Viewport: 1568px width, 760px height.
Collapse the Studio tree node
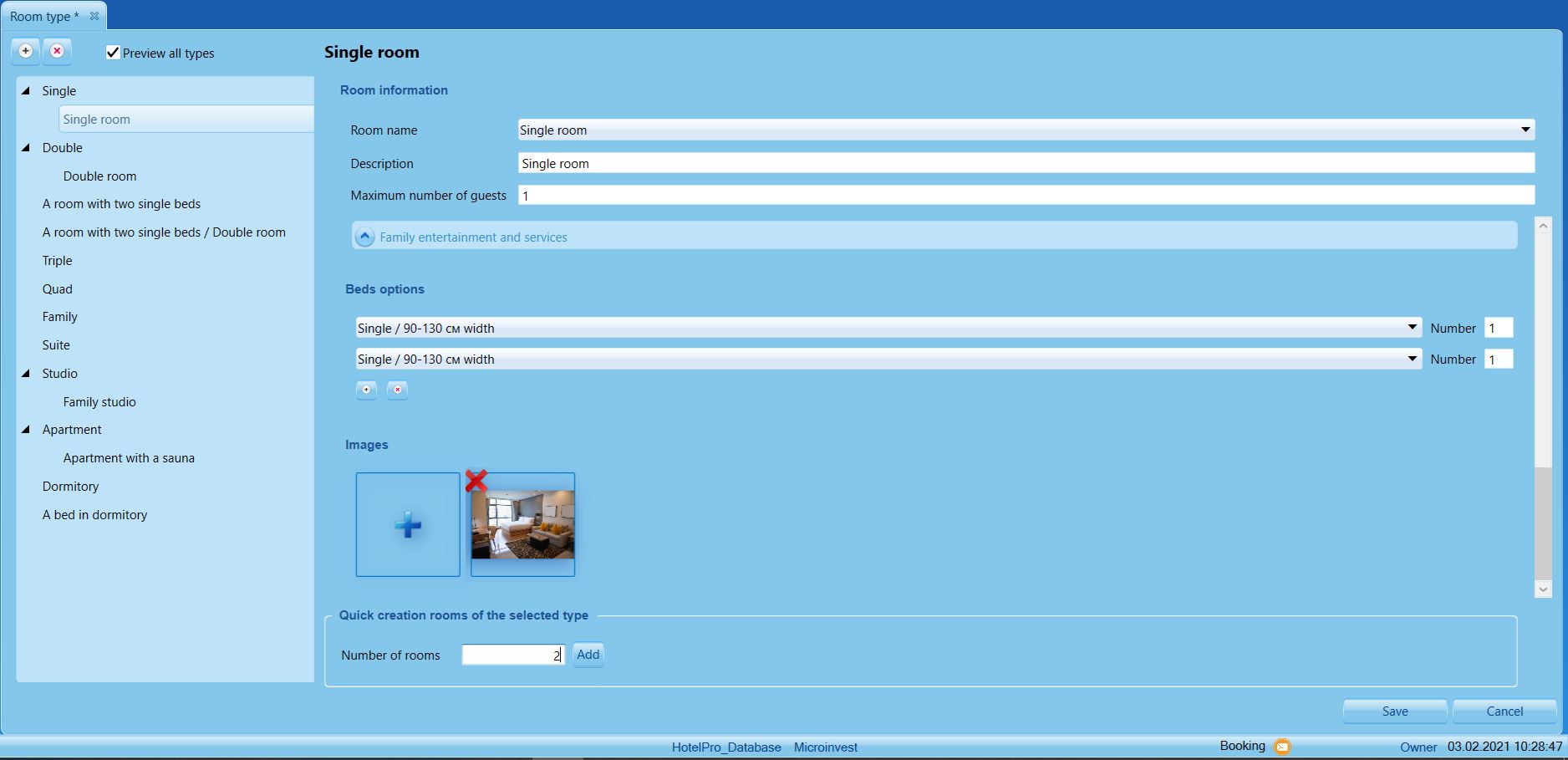pos(26,373)
